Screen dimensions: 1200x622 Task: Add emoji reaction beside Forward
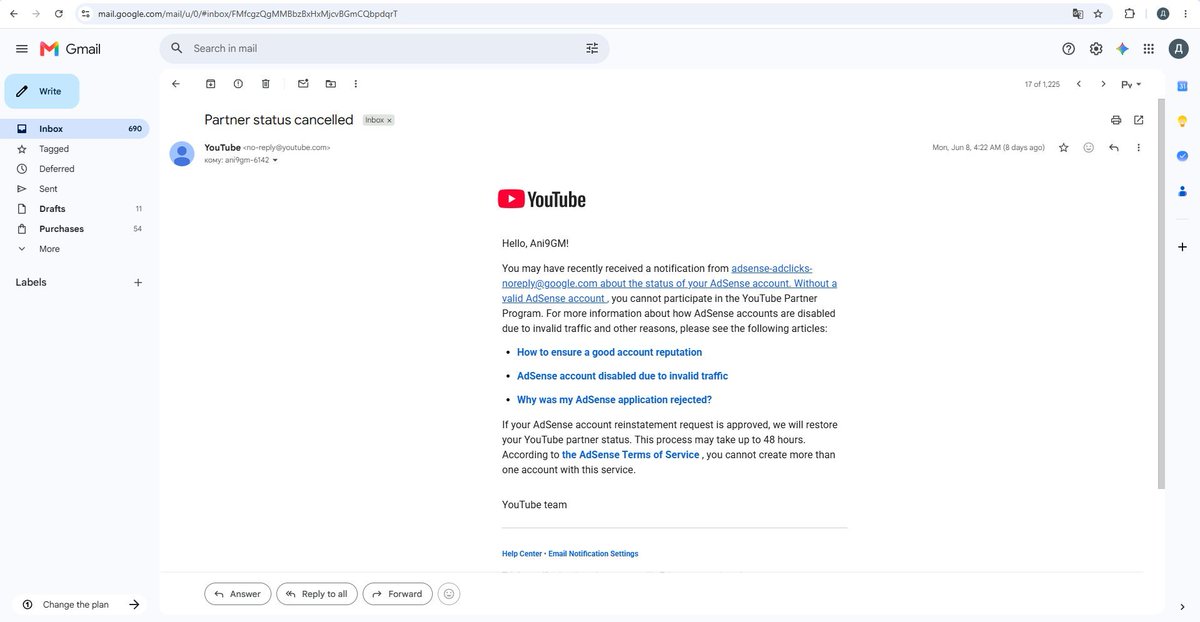pos(450,594)
